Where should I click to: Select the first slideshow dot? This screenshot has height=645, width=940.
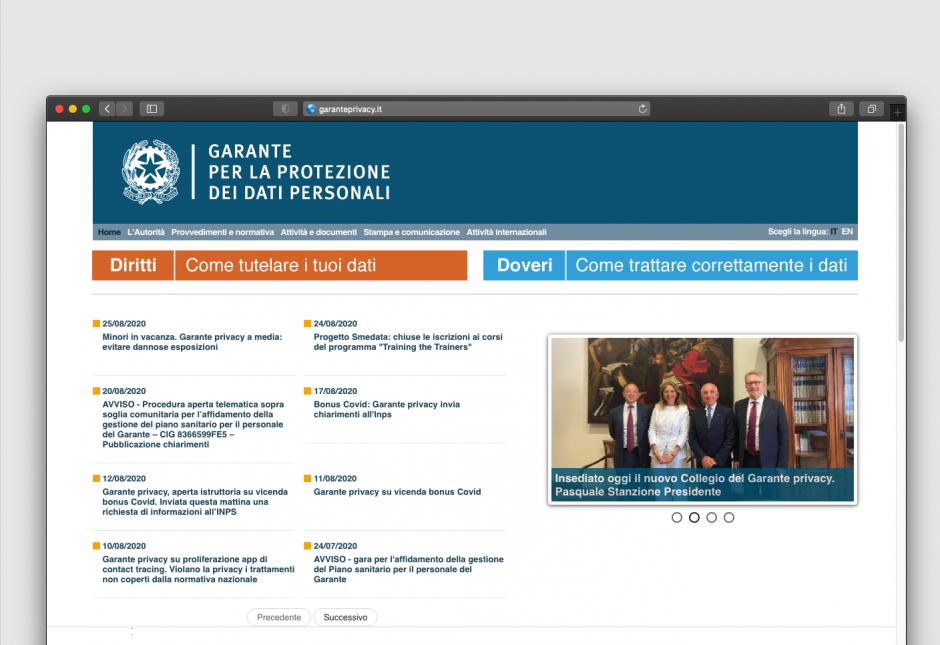pos(677,517)
